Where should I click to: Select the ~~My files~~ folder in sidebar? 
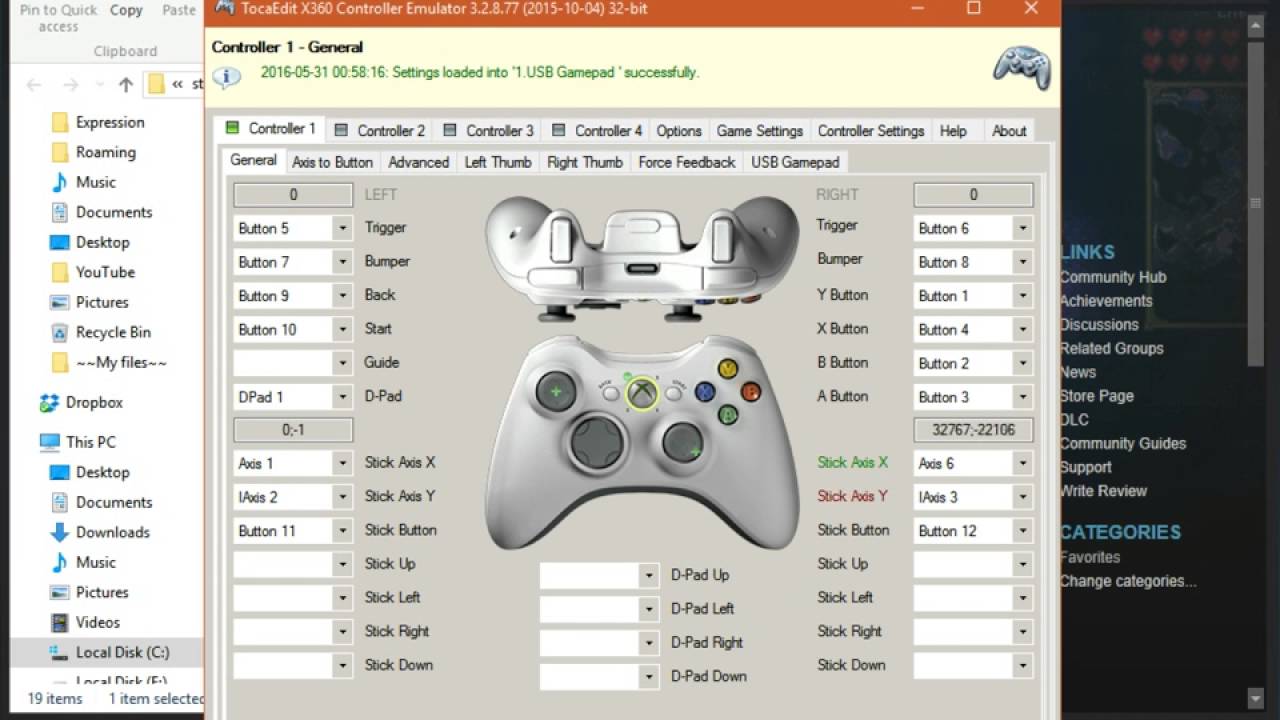121,362
